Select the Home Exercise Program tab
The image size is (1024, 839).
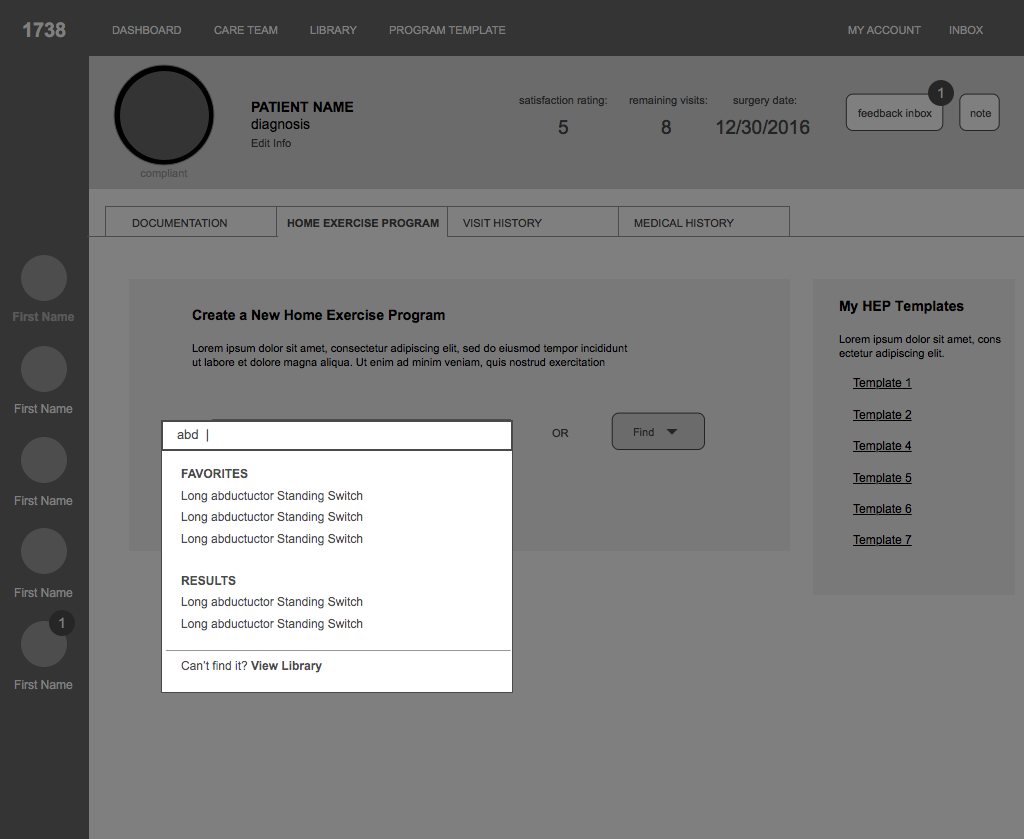pos(362,223)
